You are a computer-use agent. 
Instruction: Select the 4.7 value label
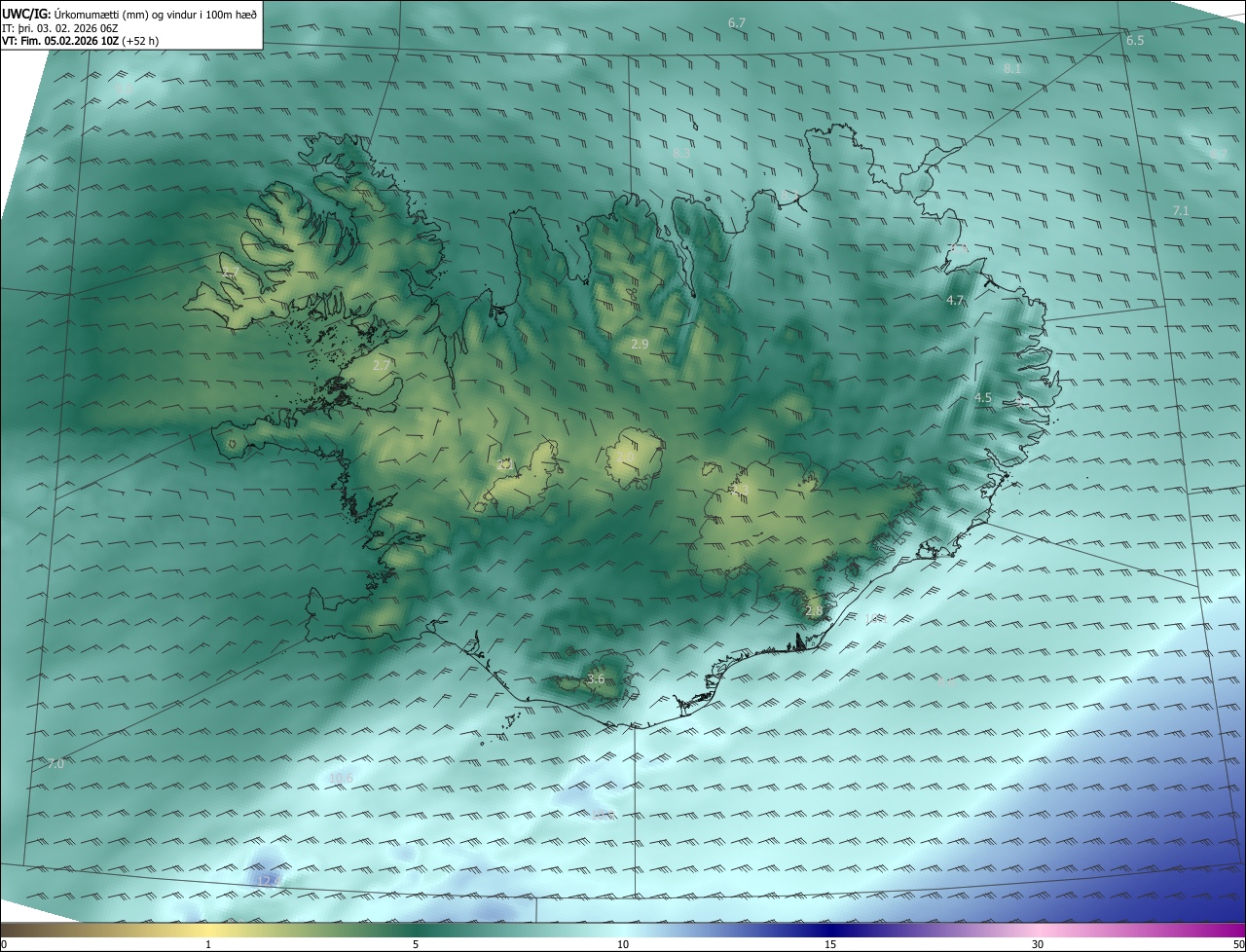click(x=955, y=302)
